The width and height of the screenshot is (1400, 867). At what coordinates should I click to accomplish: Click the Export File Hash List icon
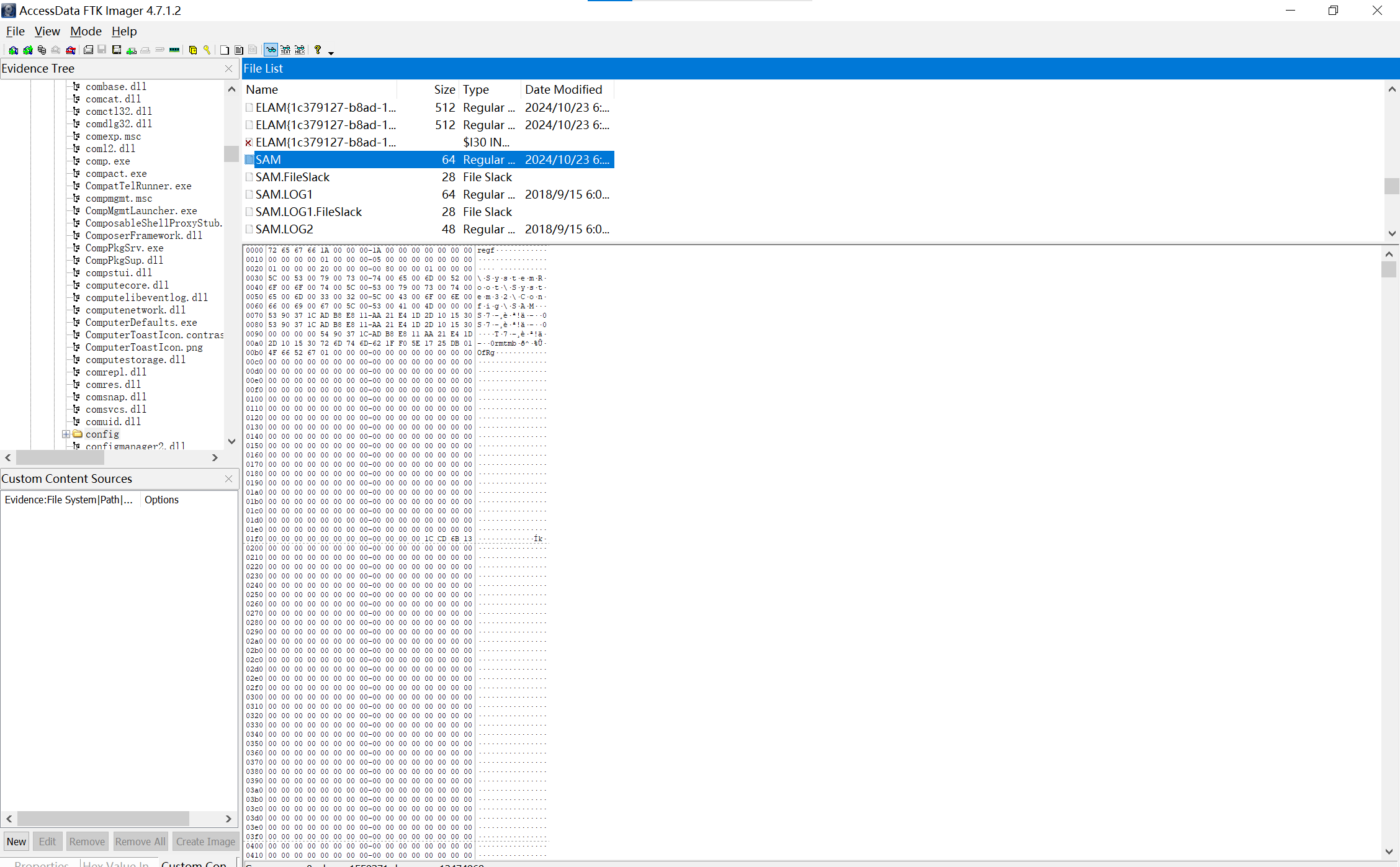coord(238,50)
